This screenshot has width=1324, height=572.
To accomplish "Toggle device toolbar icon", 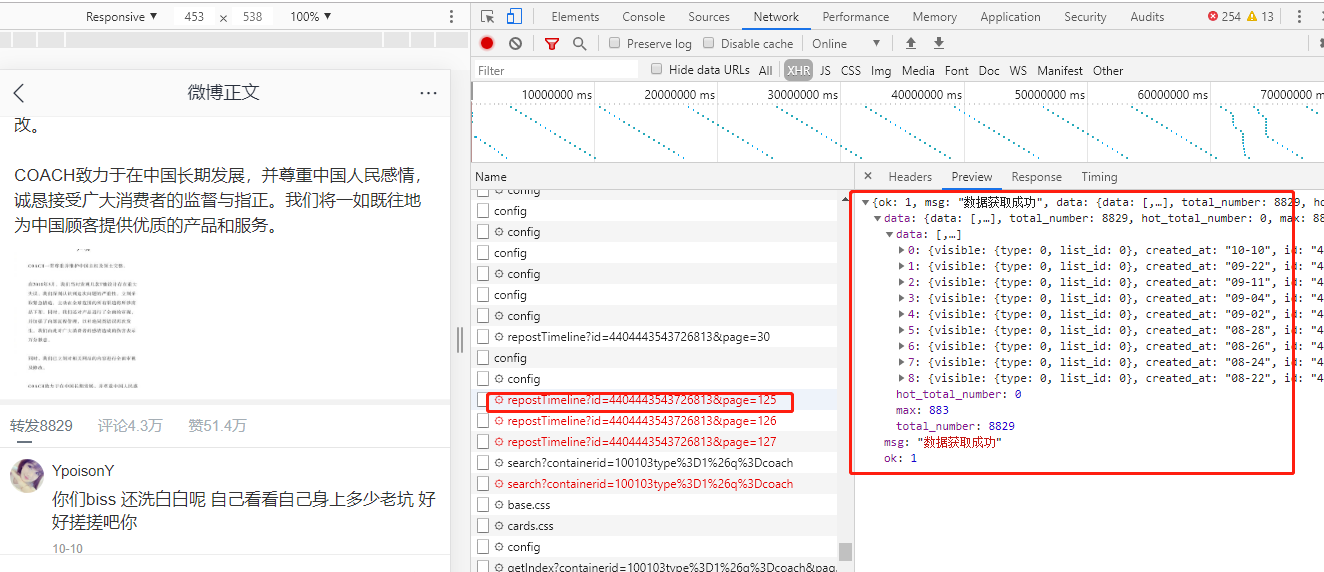I will click(x=514, y=16).
